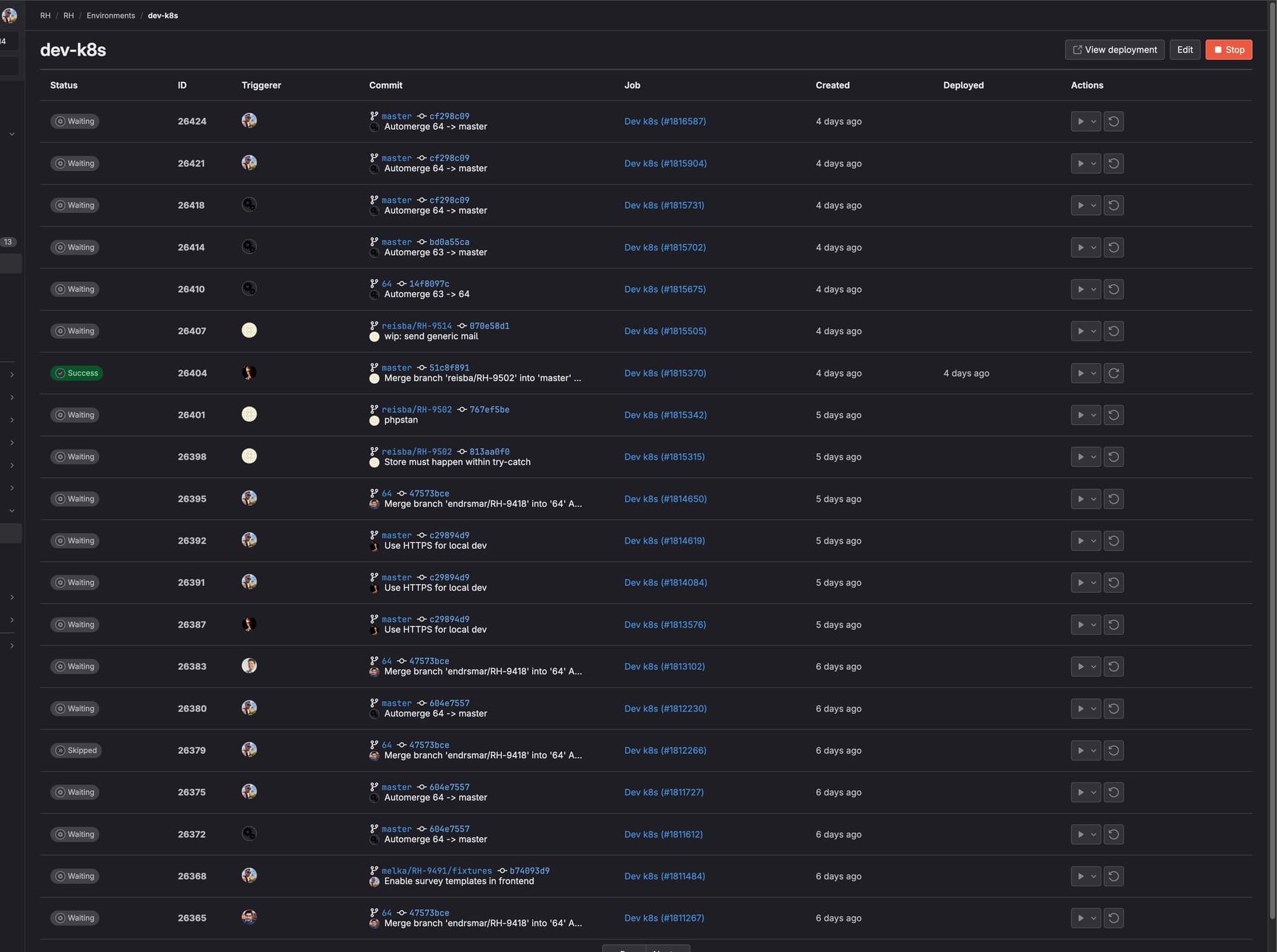The width and height of the screenshot is (1277, 952).
Task: Click the Edit button in the header
Action: (x=1185, y=49)
